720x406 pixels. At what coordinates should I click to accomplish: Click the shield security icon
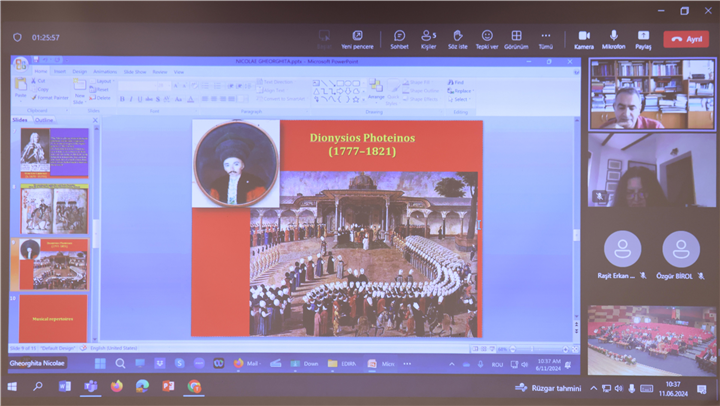[x=17, y=37]
